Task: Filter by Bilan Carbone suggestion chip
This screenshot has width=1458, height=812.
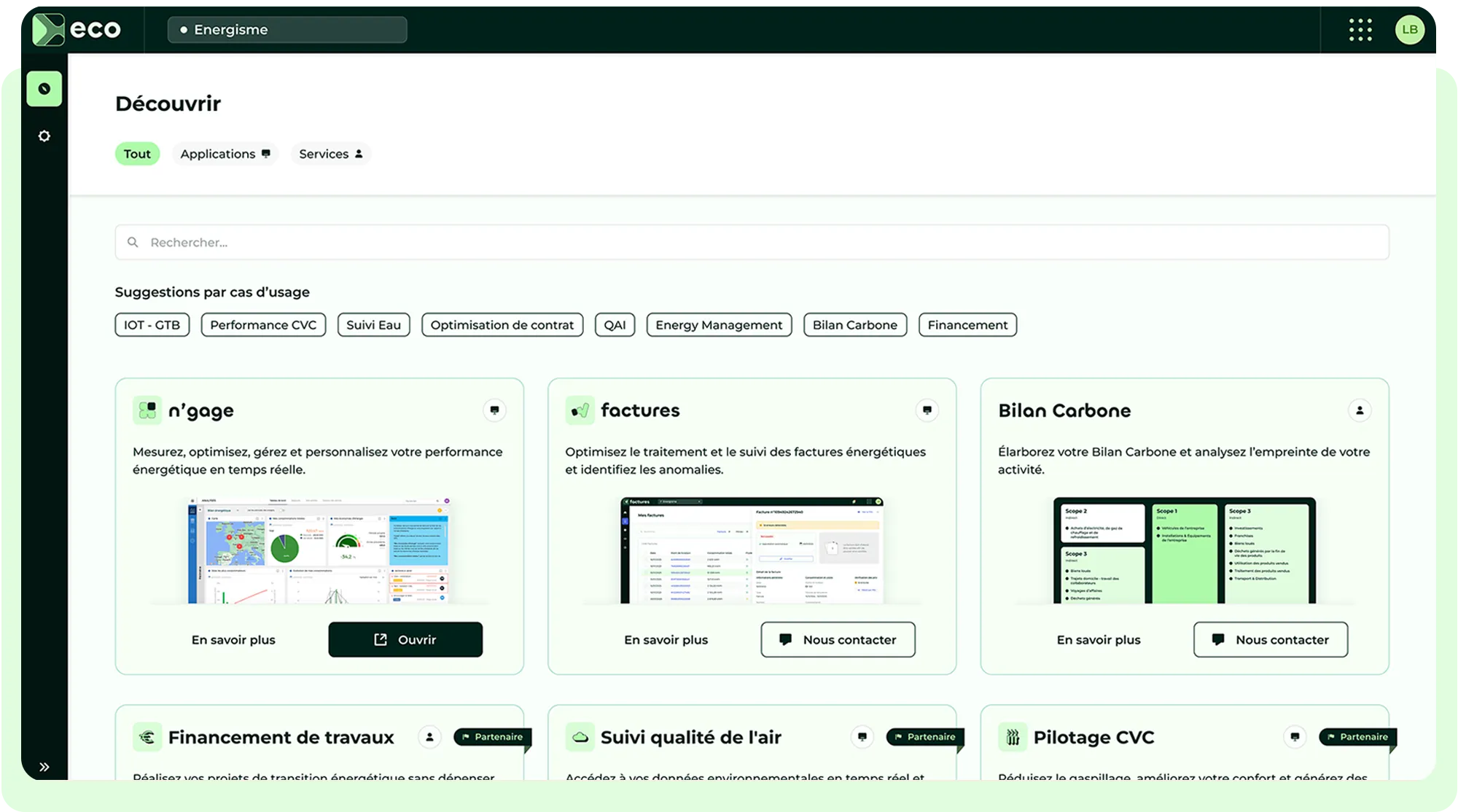Action: pyautogui.click(x=855, y=325)
